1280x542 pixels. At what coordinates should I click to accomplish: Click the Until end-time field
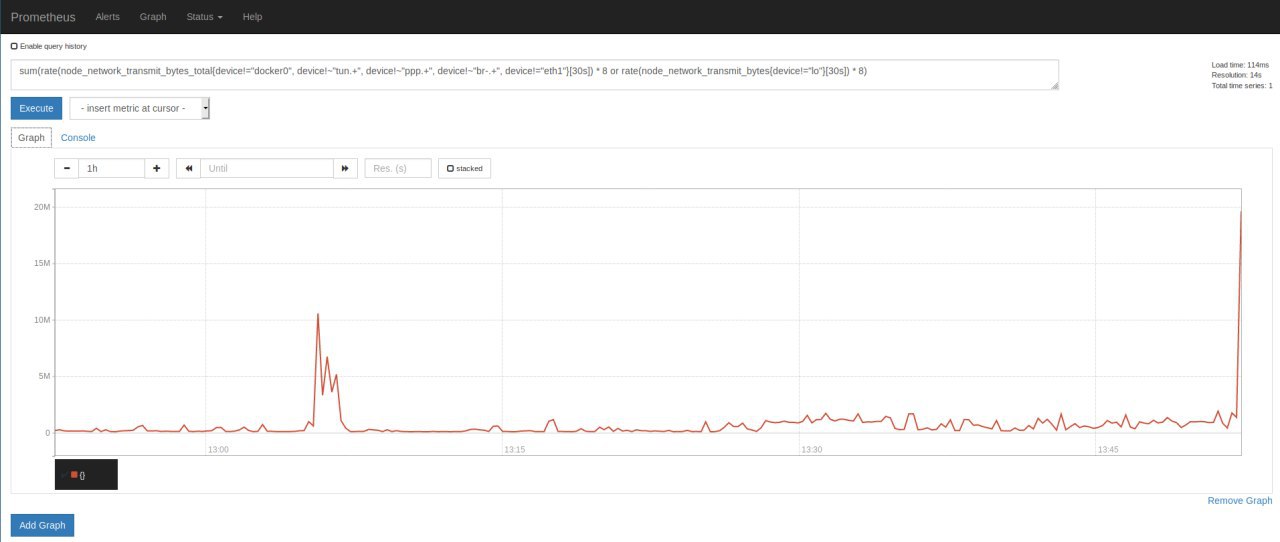(x=266, y=168)
